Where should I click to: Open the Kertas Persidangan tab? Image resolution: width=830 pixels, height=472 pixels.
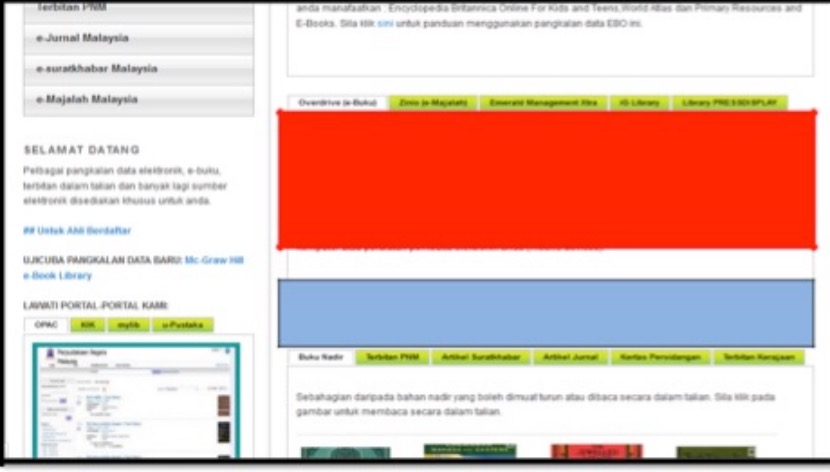660,357
